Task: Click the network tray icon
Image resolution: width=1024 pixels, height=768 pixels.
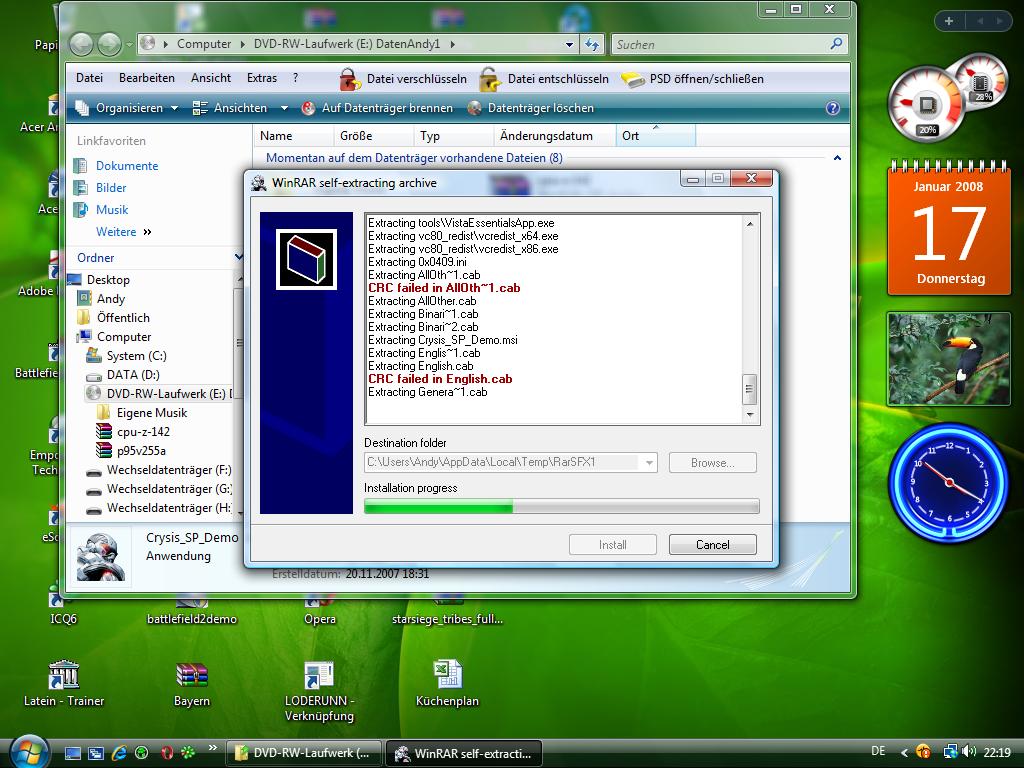Action: 950,752
